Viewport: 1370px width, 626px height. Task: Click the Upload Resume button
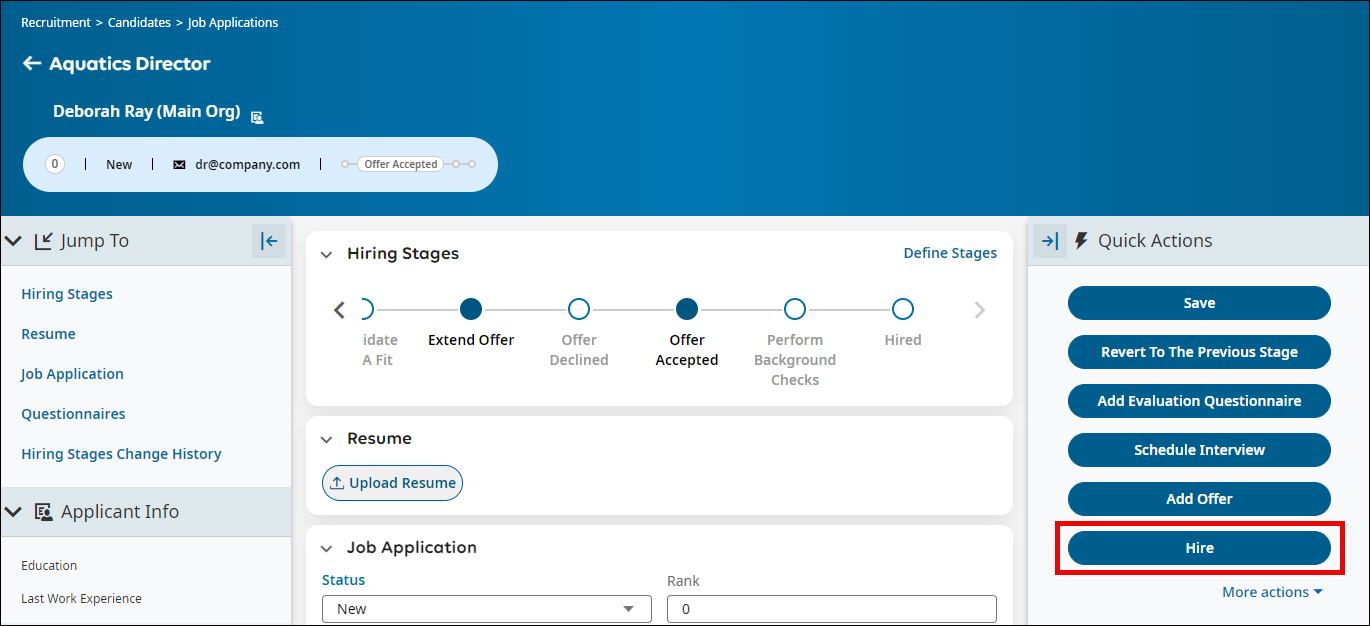[392, 483]
